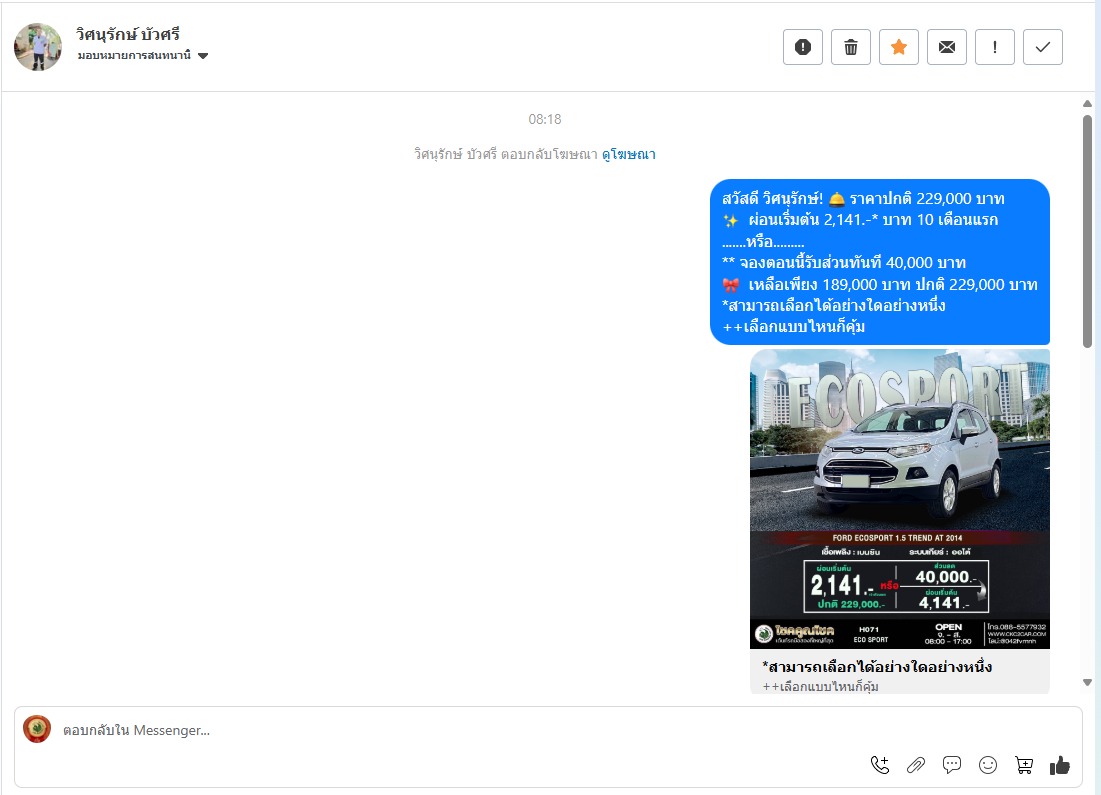Click the Messenger reply input field

coord(548,730)
